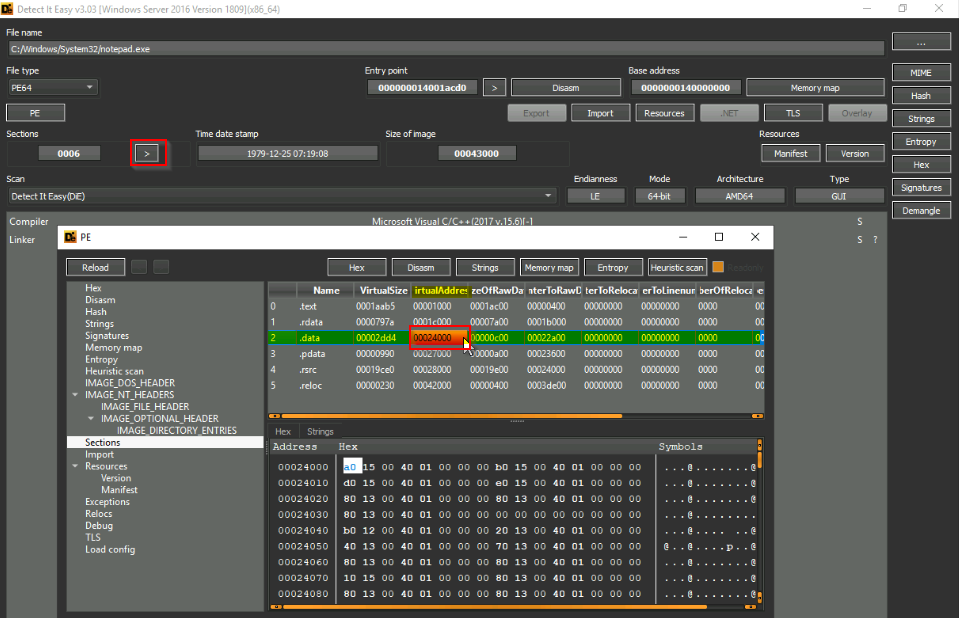This screenshot has height=618, width=959.
Task: Click the second blank button after Reload
Action: (x=161, y=267)
